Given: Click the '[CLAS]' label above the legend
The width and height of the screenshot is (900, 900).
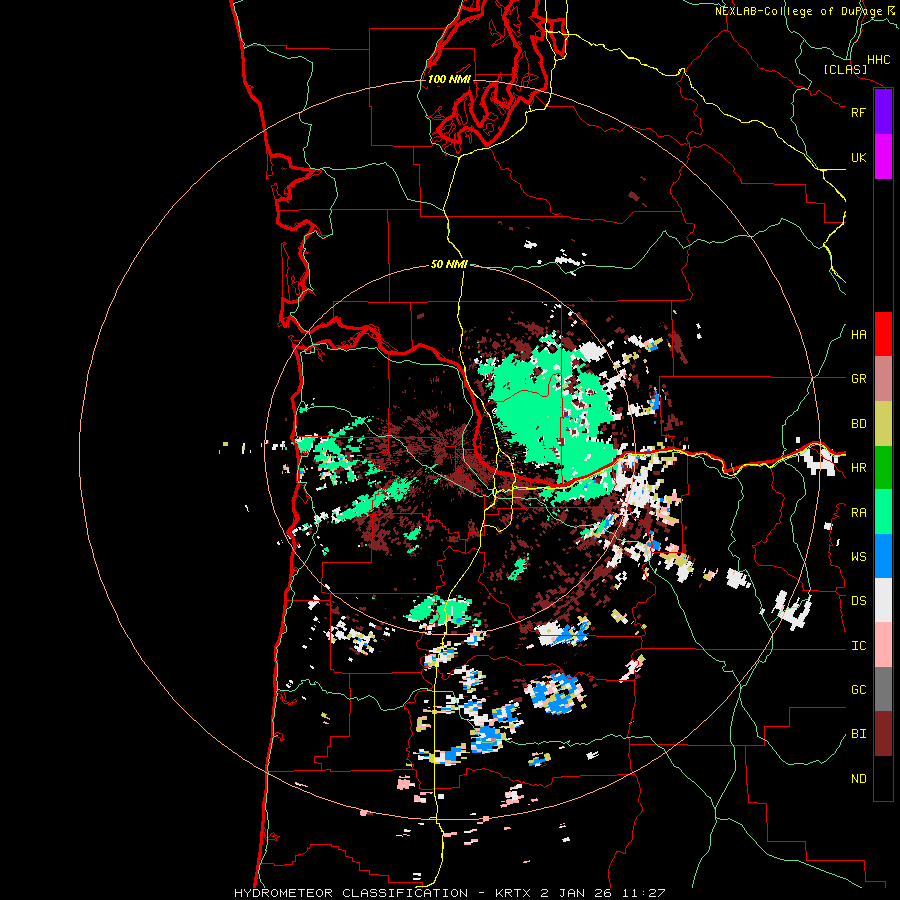Looking at the screenshot, I should coord(845,69).
